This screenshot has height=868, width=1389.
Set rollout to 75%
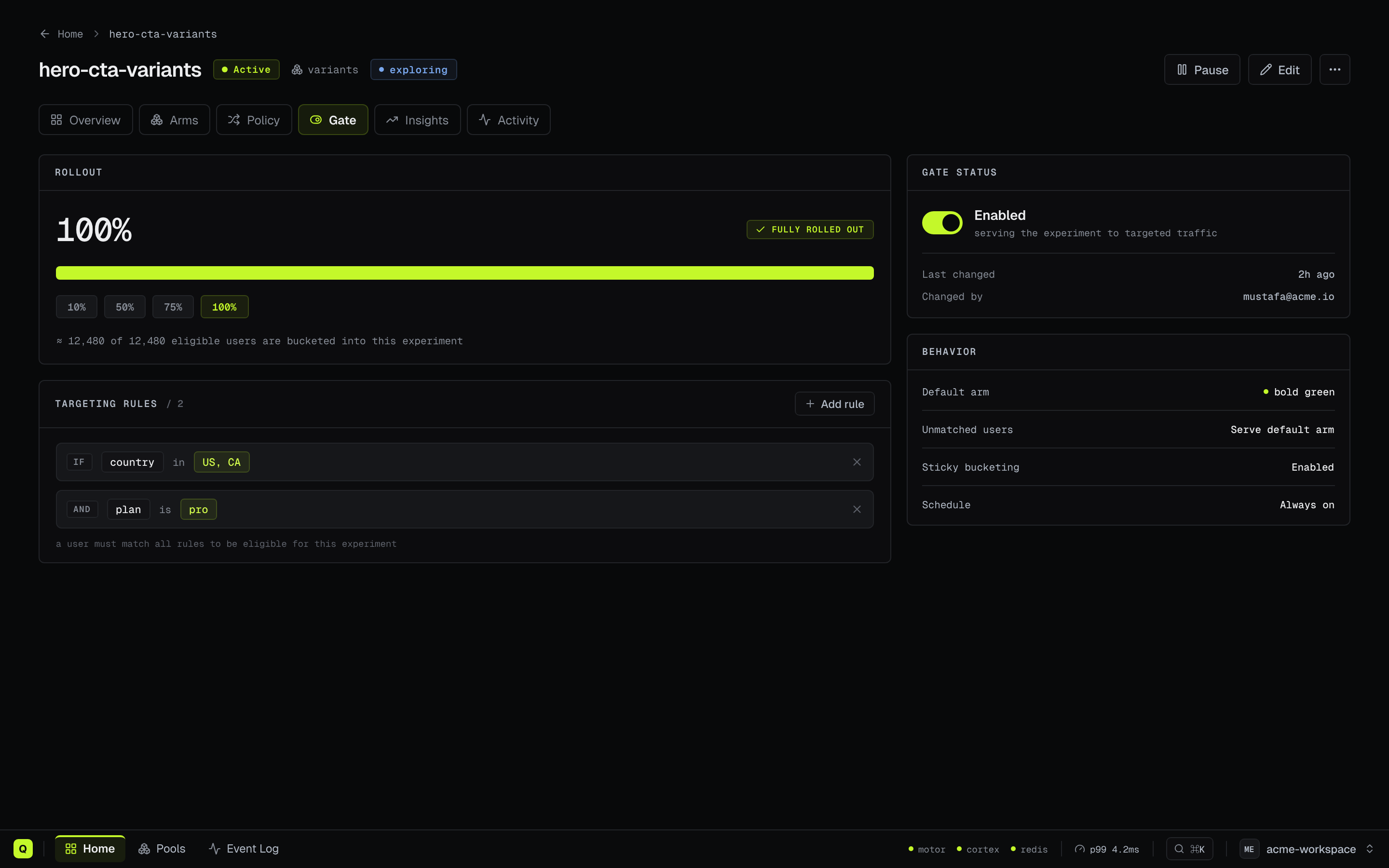coord(173,307)
